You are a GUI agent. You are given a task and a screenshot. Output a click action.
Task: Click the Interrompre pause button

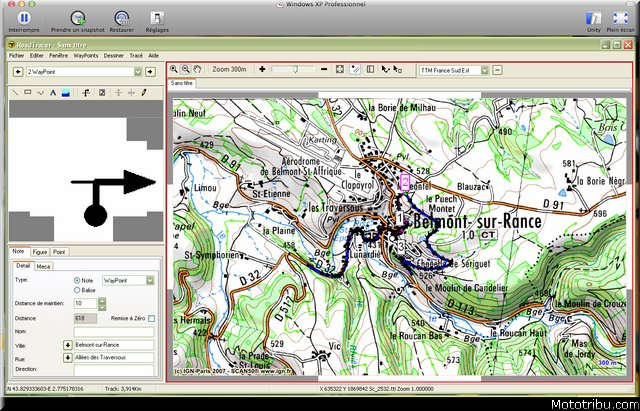[24, 18]
